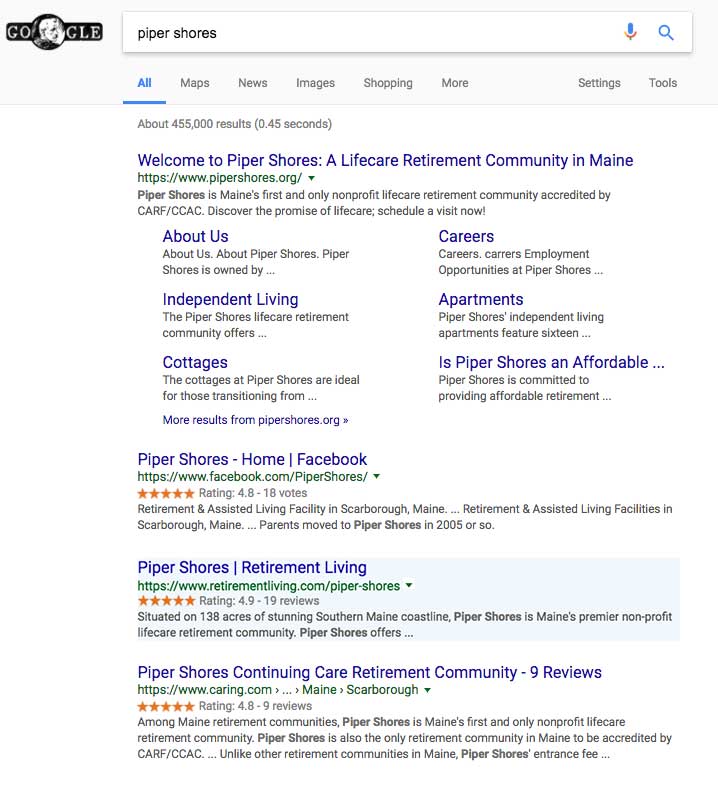Click the https://www.facebook.com/PiperShores/ URL text
This screenshot has width=718, height=797.
253,476
